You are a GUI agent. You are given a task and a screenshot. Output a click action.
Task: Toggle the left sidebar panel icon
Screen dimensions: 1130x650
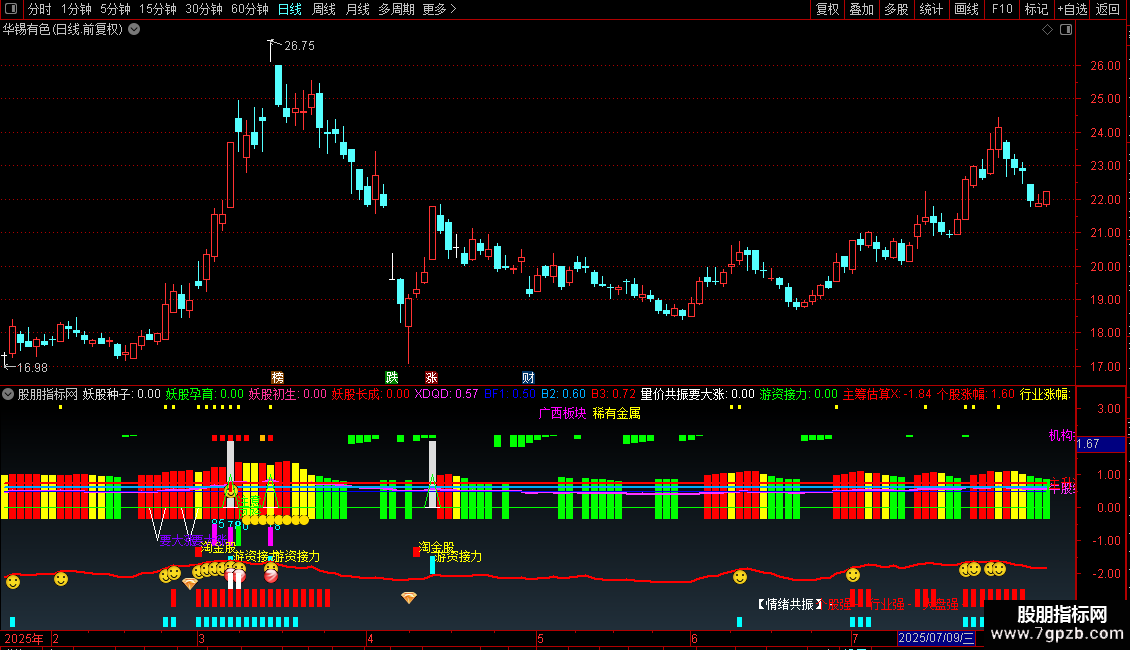pyautogui.click(x=11, y=9)
